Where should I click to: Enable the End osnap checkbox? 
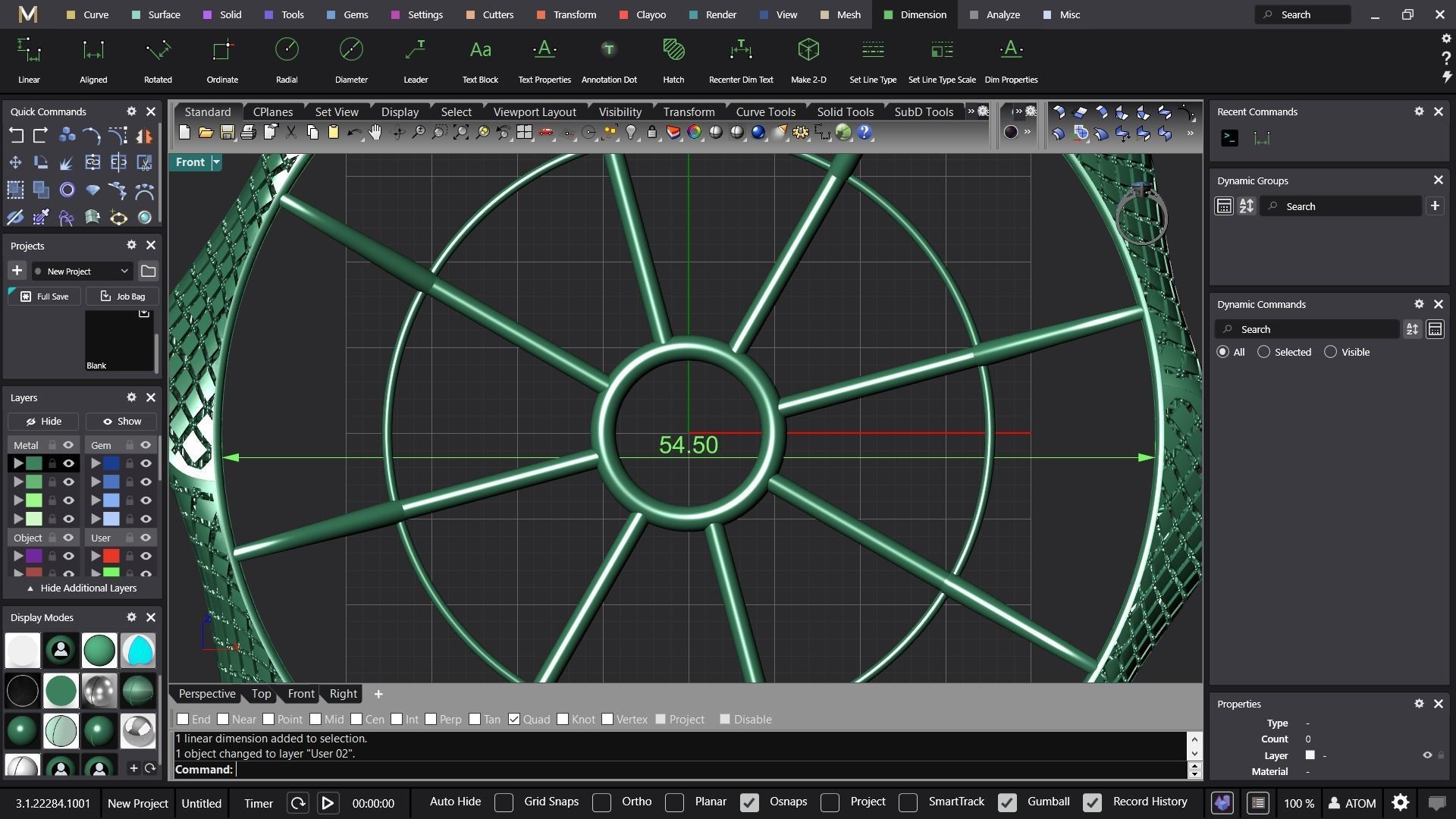183,719
